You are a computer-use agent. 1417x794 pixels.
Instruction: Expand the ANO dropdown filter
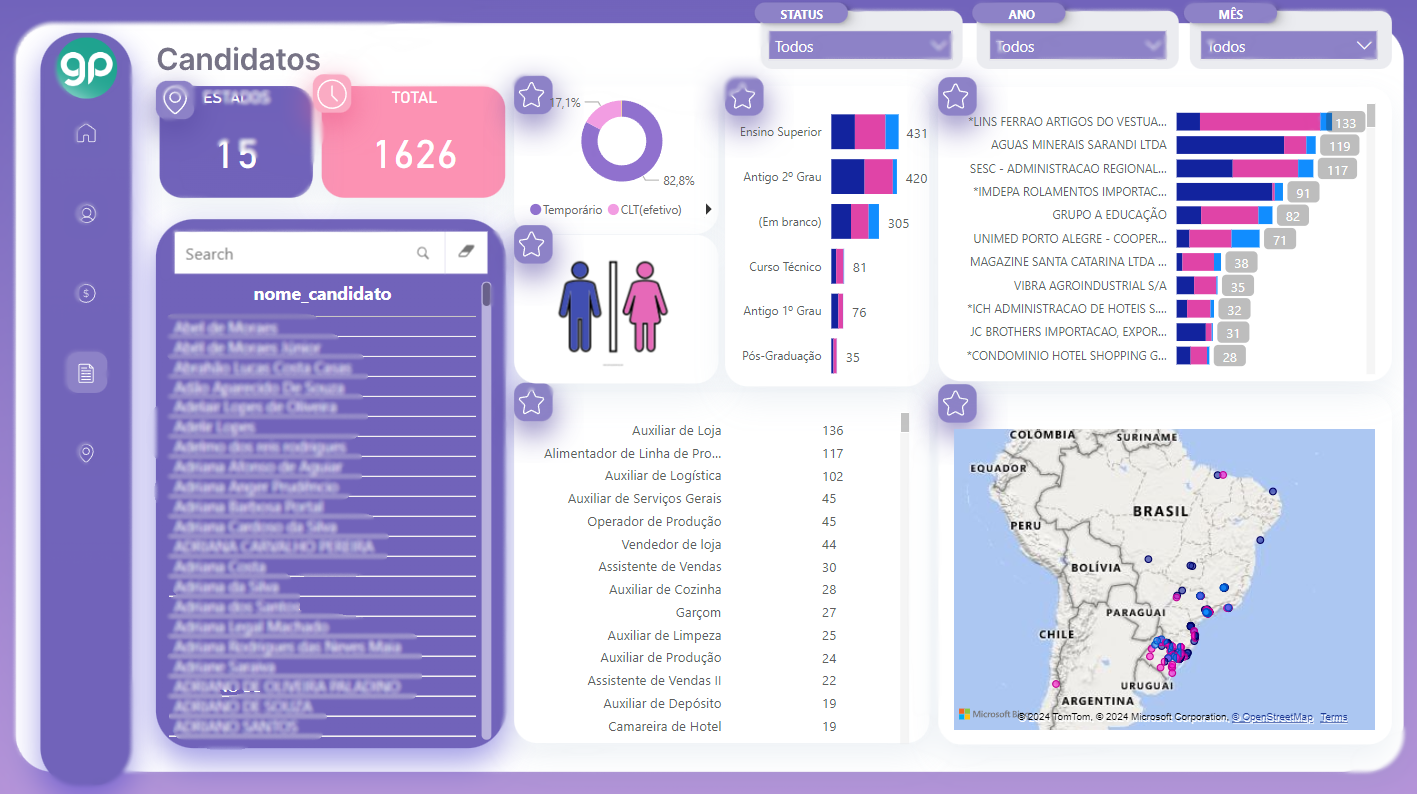tap(1077, 46)
